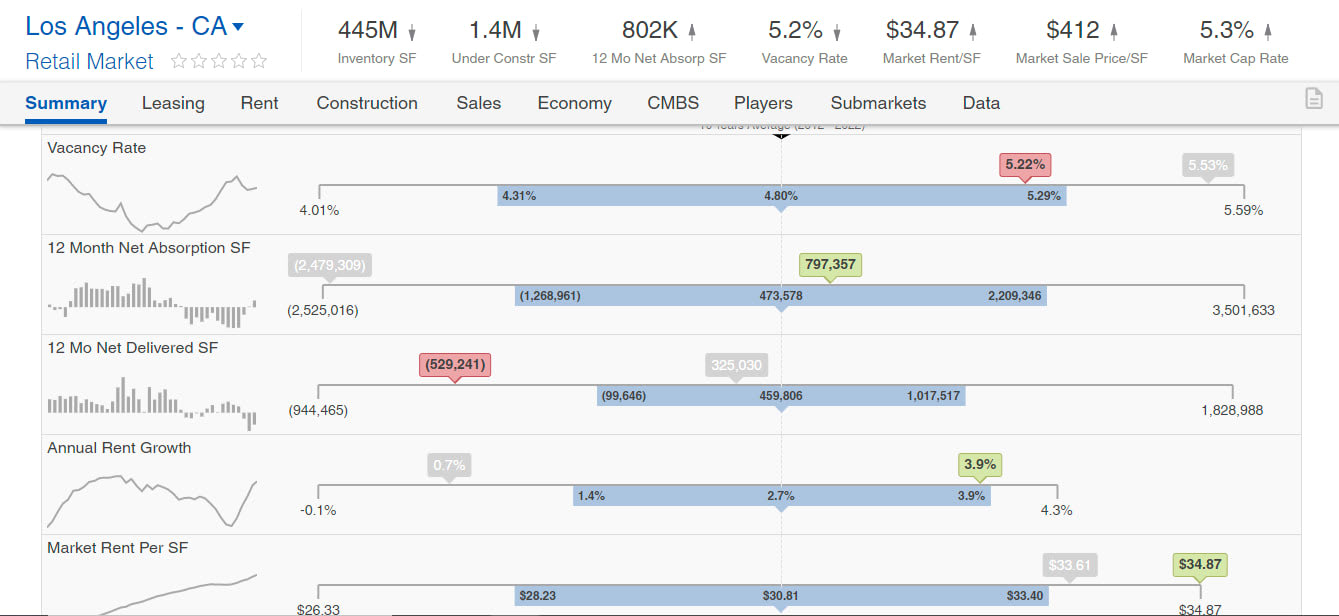Click the red 5.22% vacancy marker
This screenshot has width=1339, height=616.
(1027, 165)
